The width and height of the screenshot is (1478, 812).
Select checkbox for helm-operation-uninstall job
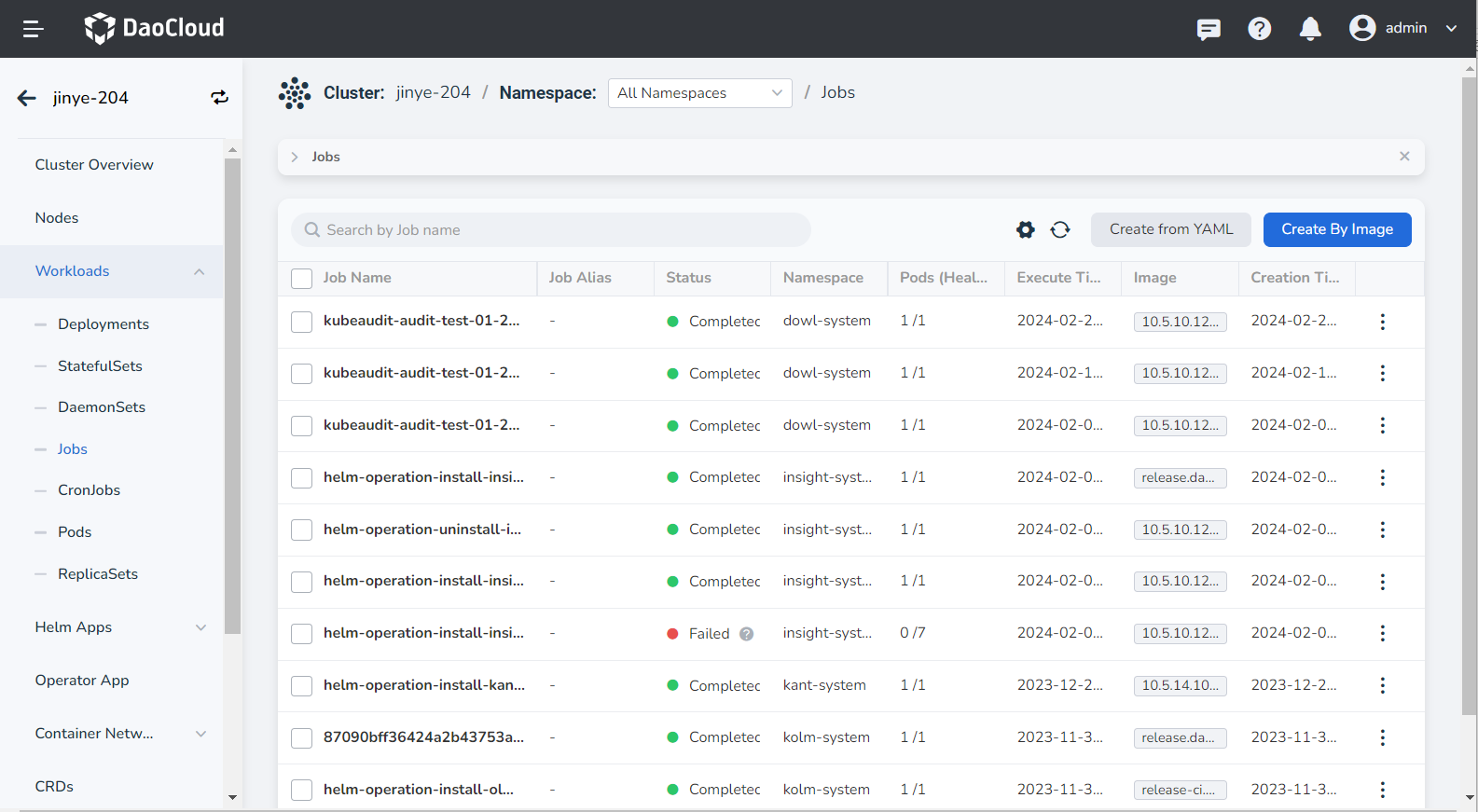tap(301, 530)
